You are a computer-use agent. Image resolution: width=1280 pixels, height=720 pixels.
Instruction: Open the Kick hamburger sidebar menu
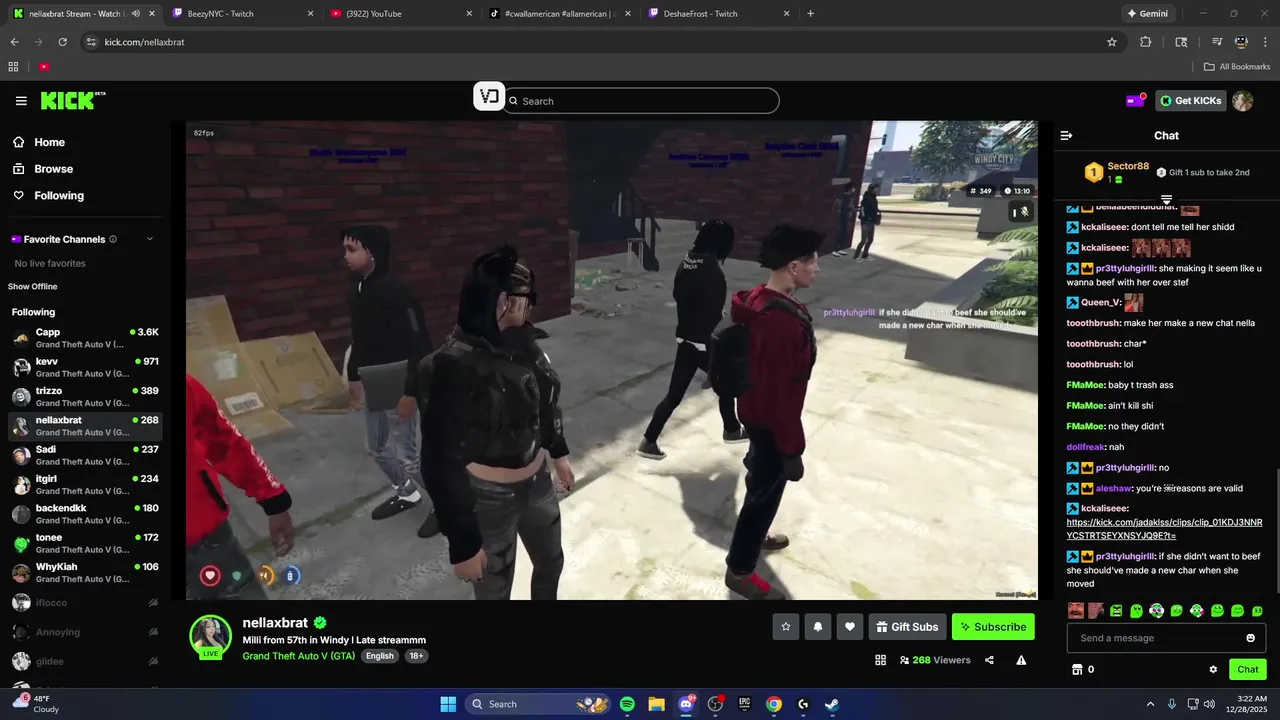[x=21, y=101]
